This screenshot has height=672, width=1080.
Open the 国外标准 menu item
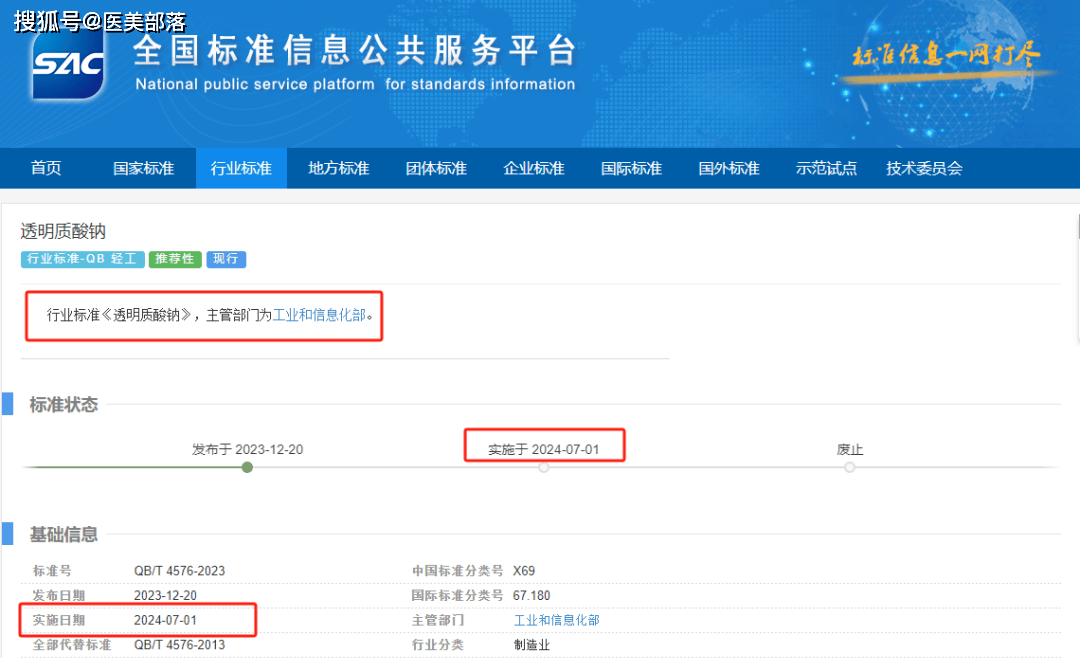(x=728, y=168)
